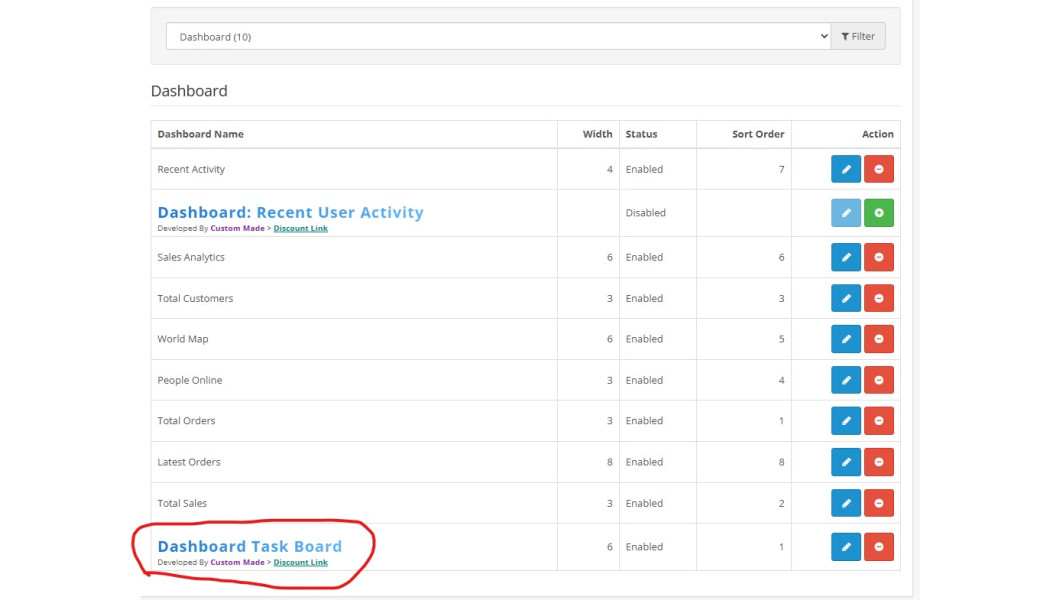Edit the Total Sales dashboard

point(846,504)
